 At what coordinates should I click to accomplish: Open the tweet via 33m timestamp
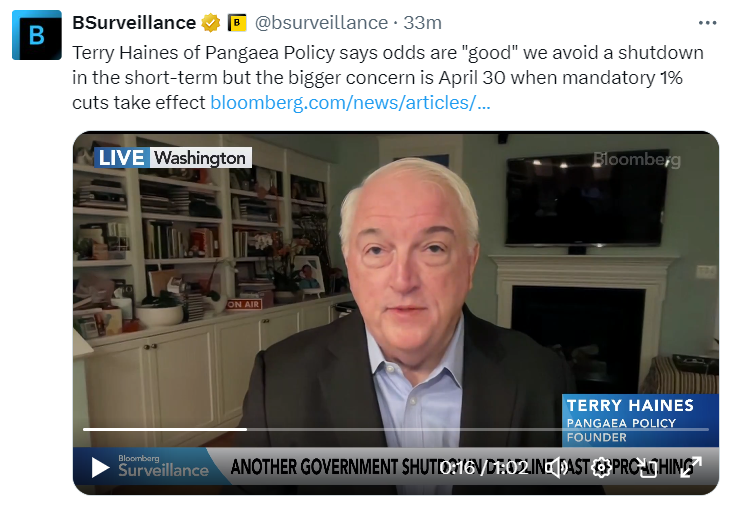click(x=422, y=23)
